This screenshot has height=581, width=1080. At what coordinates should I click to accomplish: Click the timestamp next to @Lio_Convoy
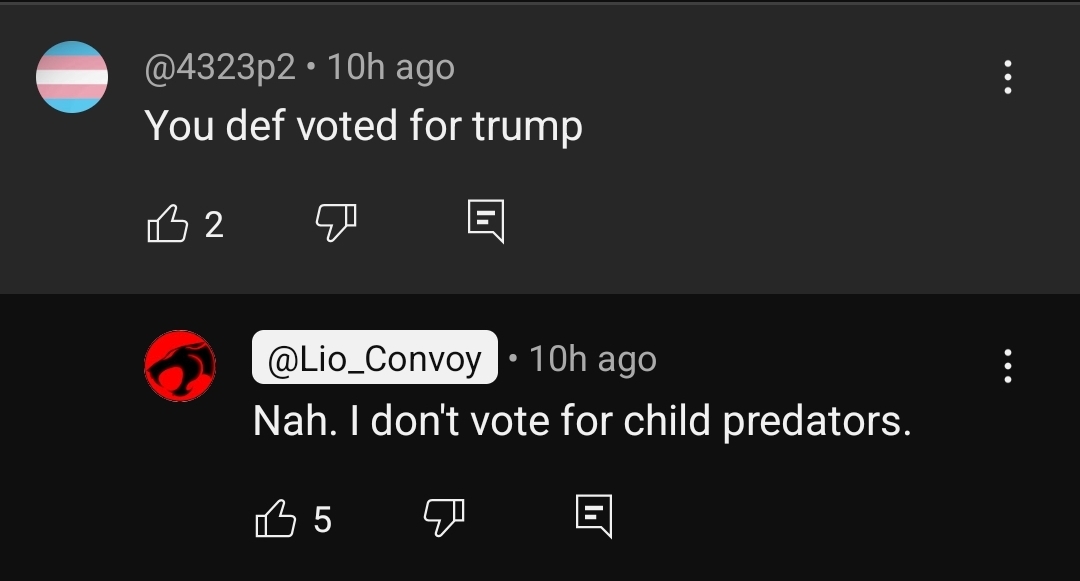tap(593, 359)
